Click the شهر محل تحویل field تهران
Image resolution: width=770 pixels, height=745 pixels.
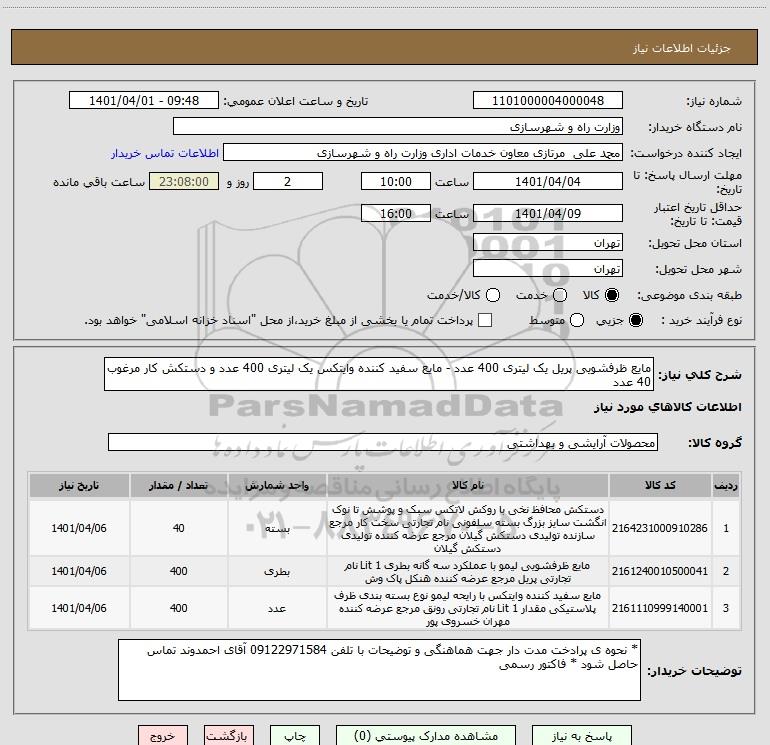click(x=548, y=269)
